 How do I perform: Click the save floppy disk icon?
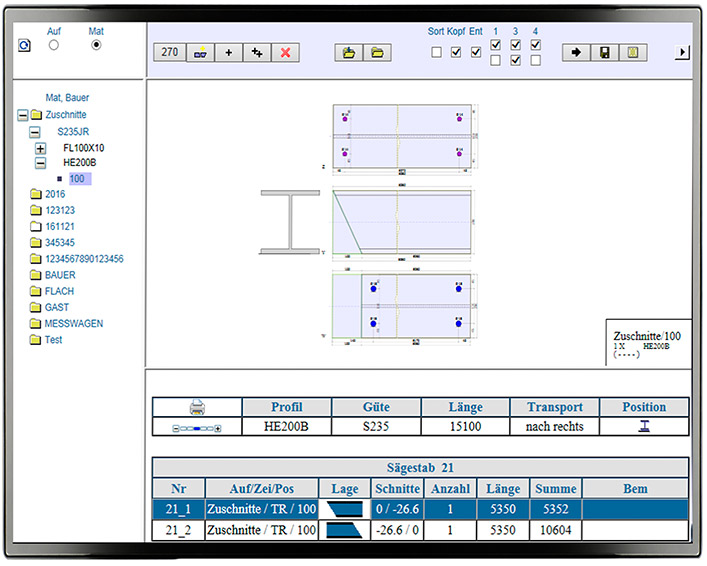coord(605,52)
